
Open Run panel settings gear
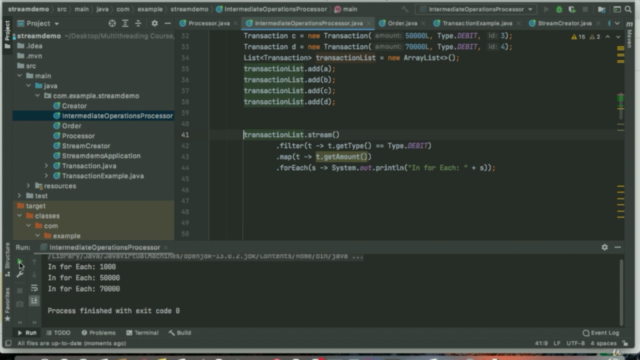[x=604, y=247]
